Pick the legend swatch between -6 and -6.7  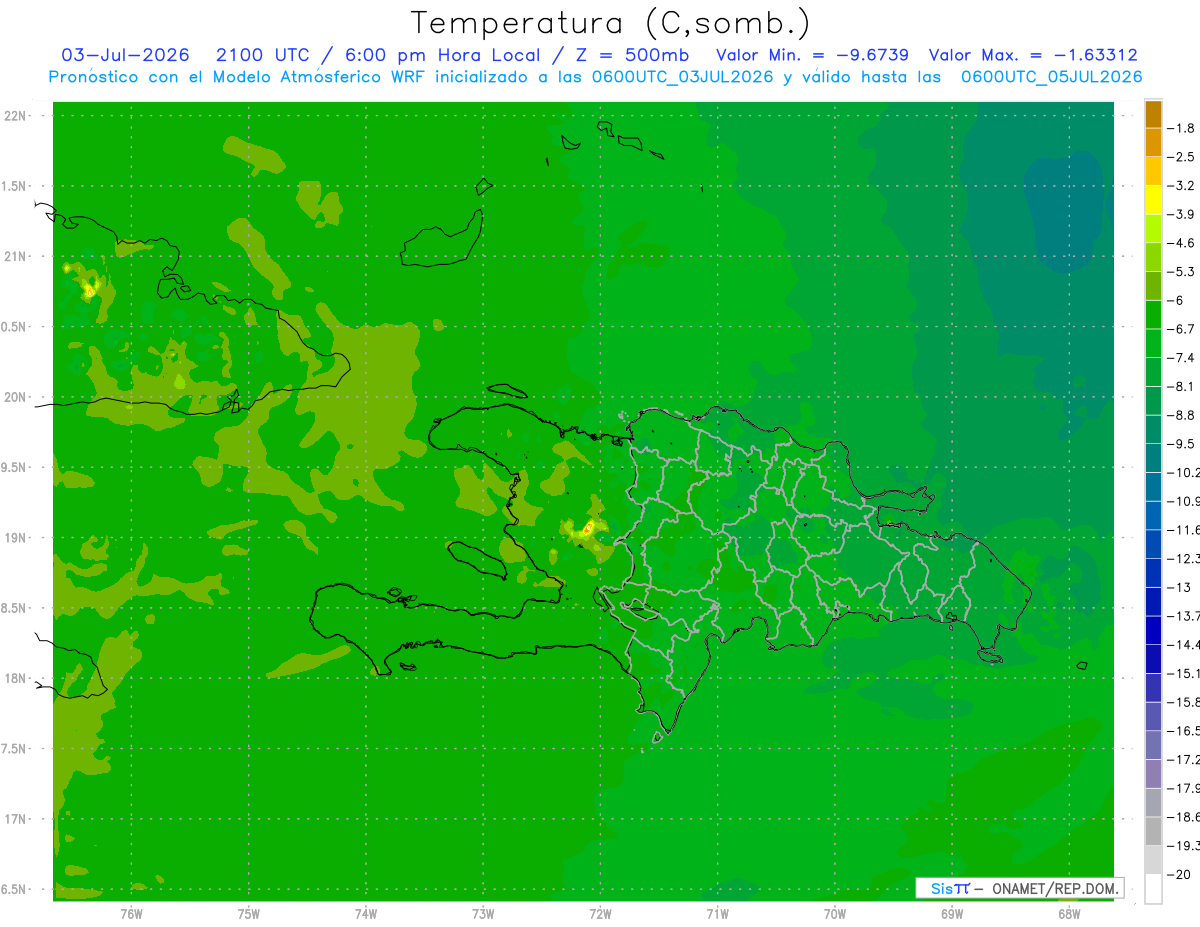coord(1153,314)
